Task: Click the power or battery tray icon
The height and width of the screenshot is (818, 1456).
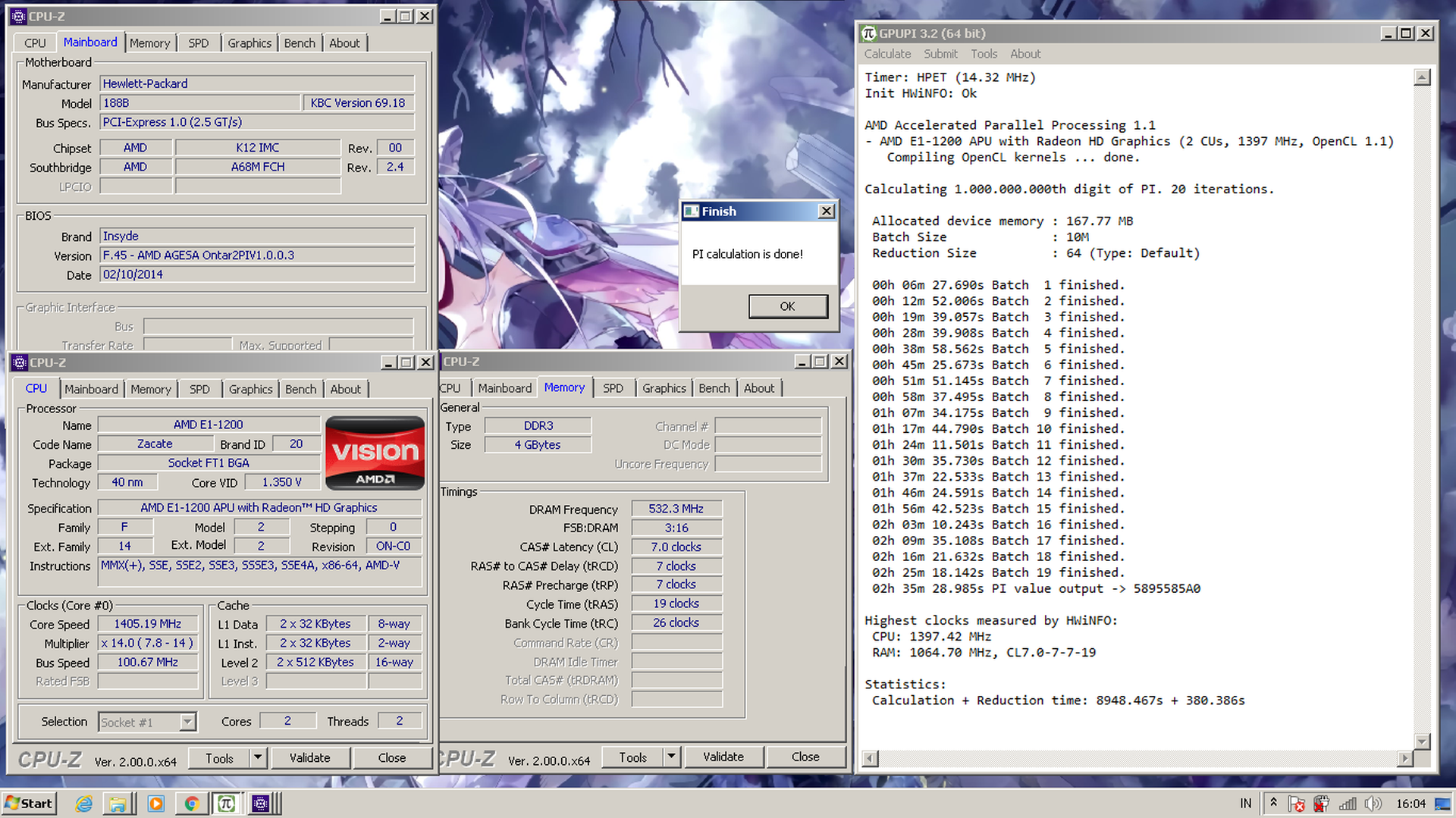Action: [x=1322, y=804]
